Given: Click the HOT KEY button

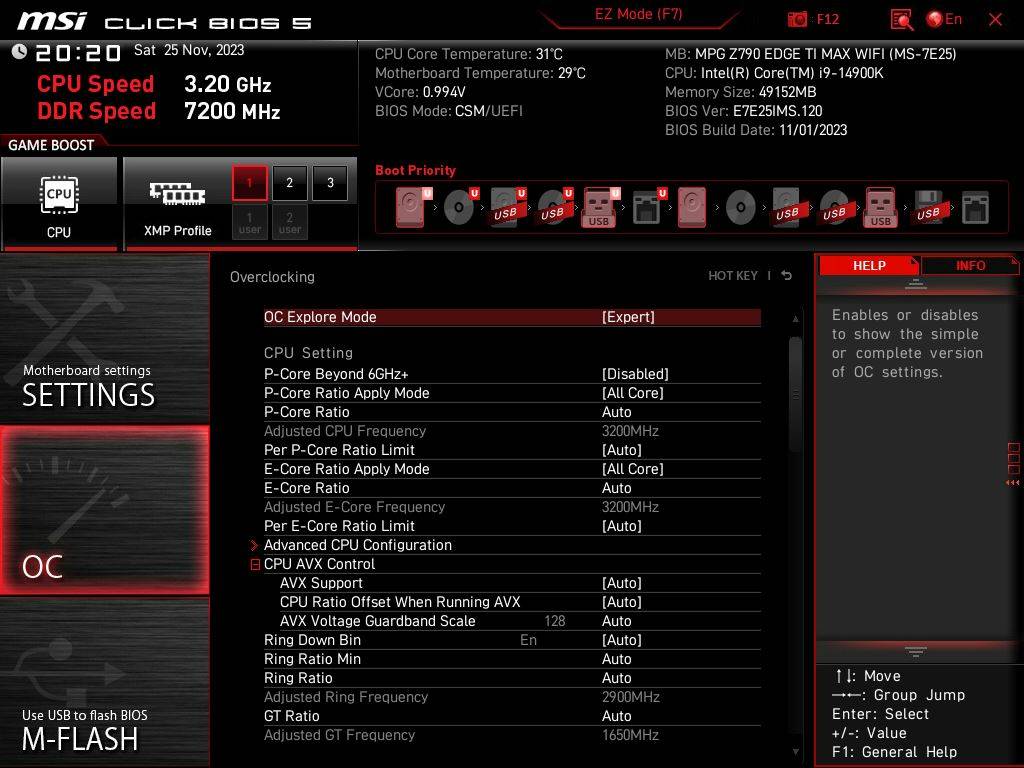Looking at the screenshot, I should coord(733,276).
